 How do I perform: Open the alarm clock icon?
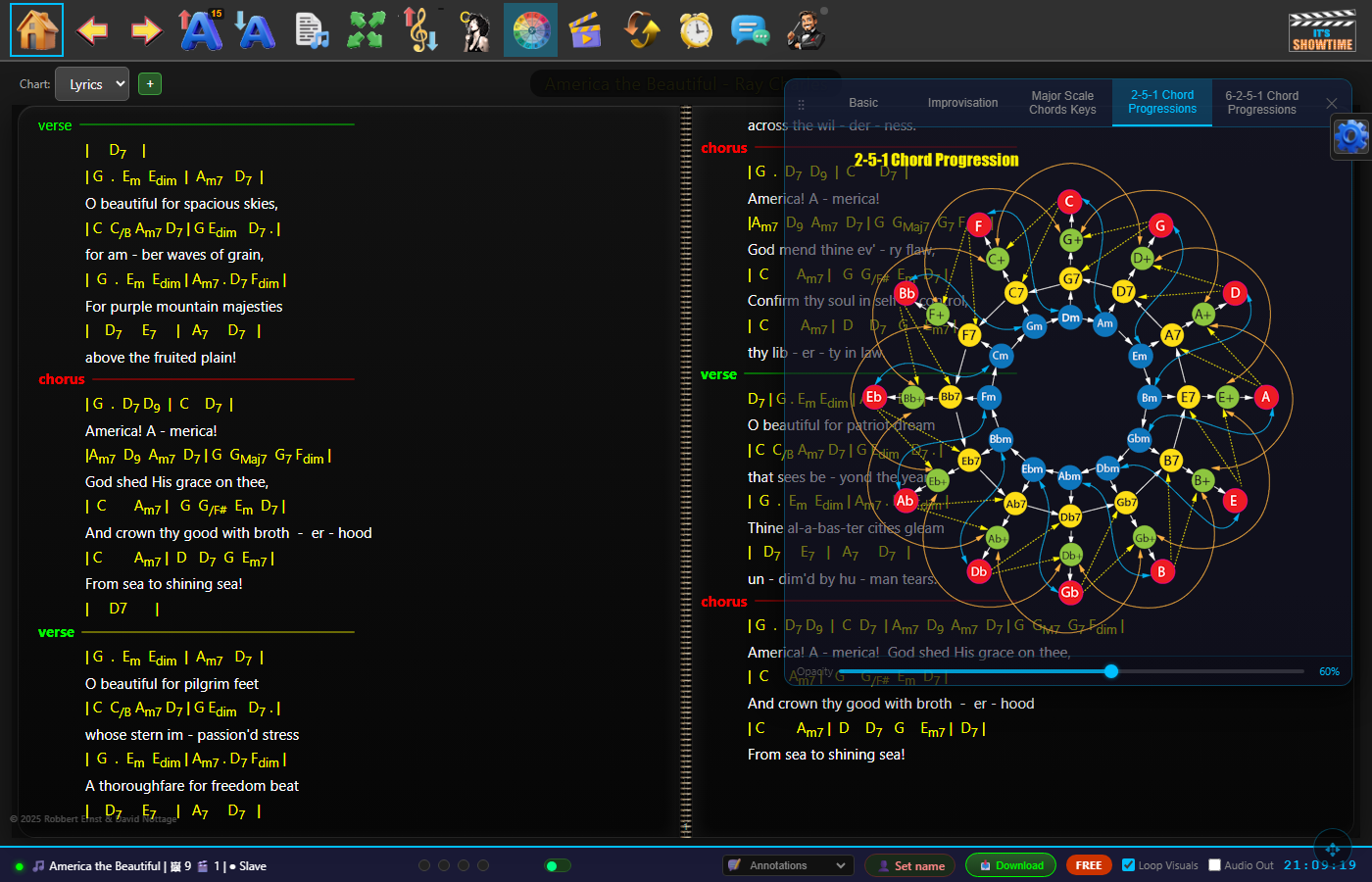pyautogui.click(x=696, y=30)
